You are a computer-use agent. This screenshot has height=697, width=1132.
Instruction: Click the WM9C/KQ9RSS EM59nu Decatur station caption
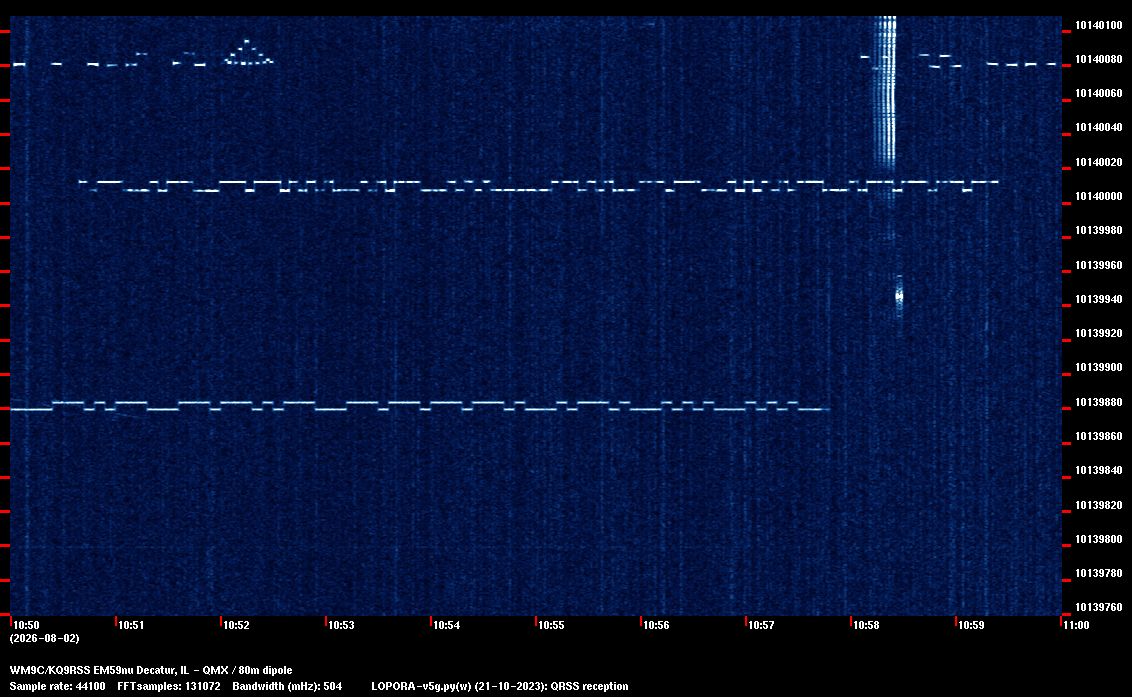[x=151, y=670]
